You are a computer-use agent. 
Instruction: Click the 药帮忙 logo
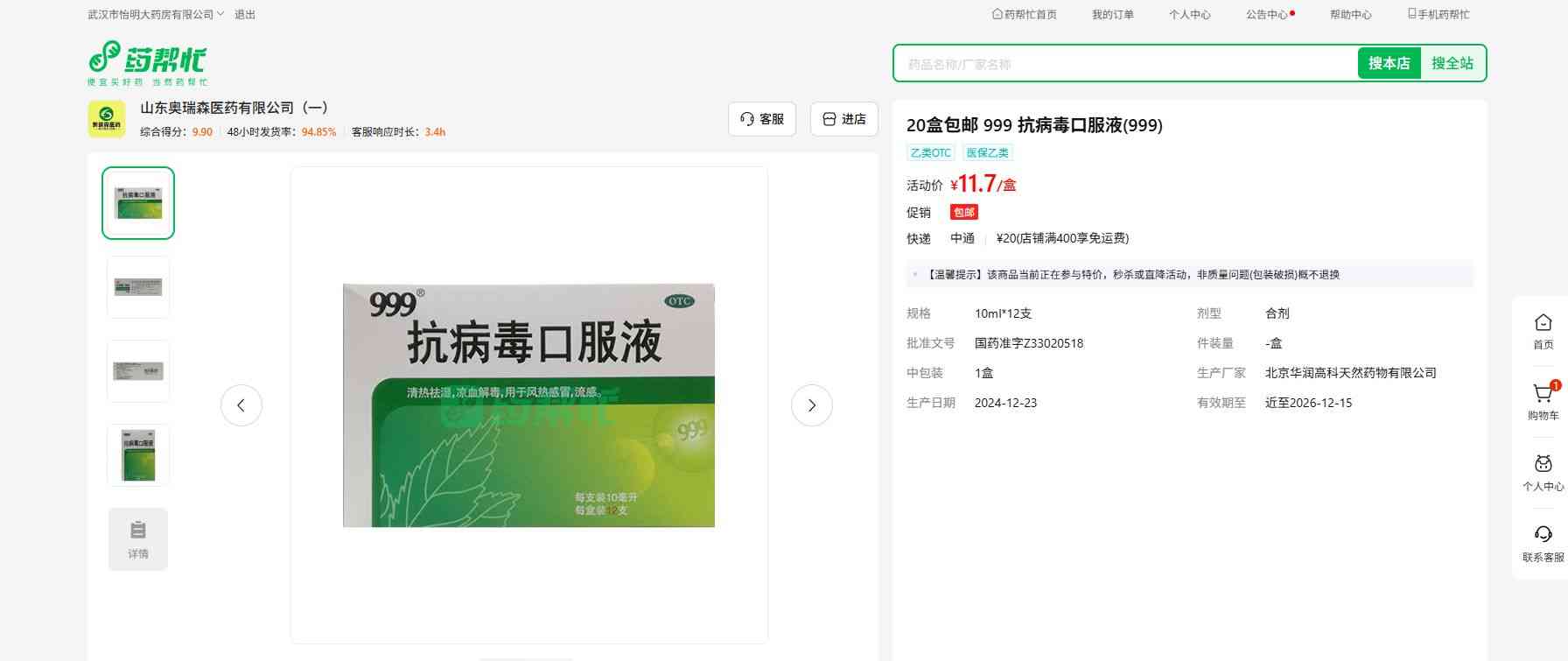point(147,62)
